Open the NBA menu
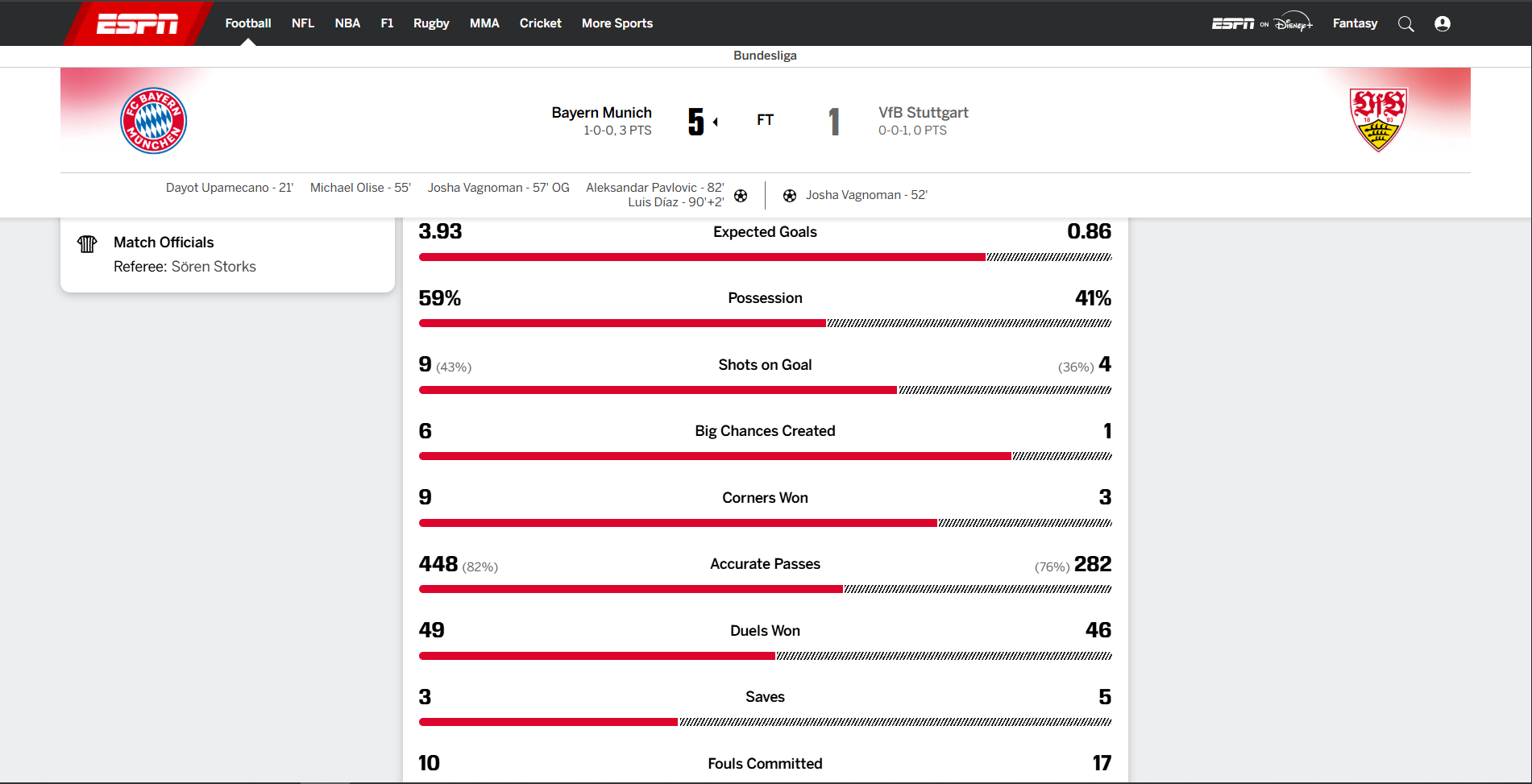Screen dimensions: 1532x784 347,23
